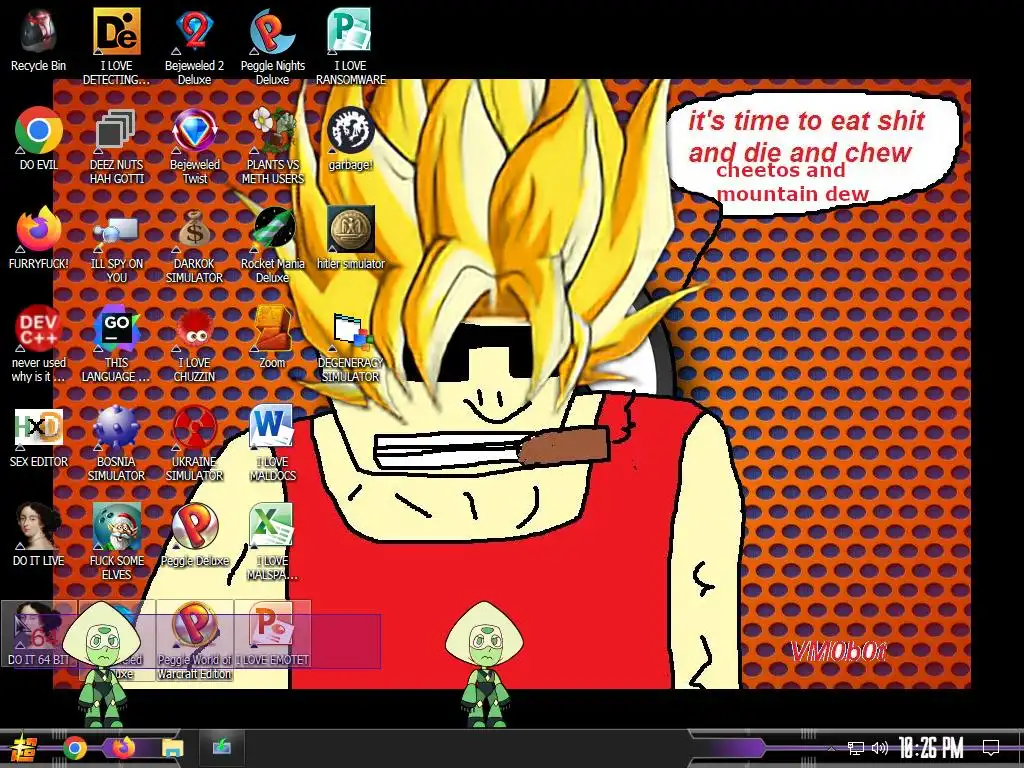Open the HxD hex editor shortcut
The image size is (1024, 768).
[39, 436]
